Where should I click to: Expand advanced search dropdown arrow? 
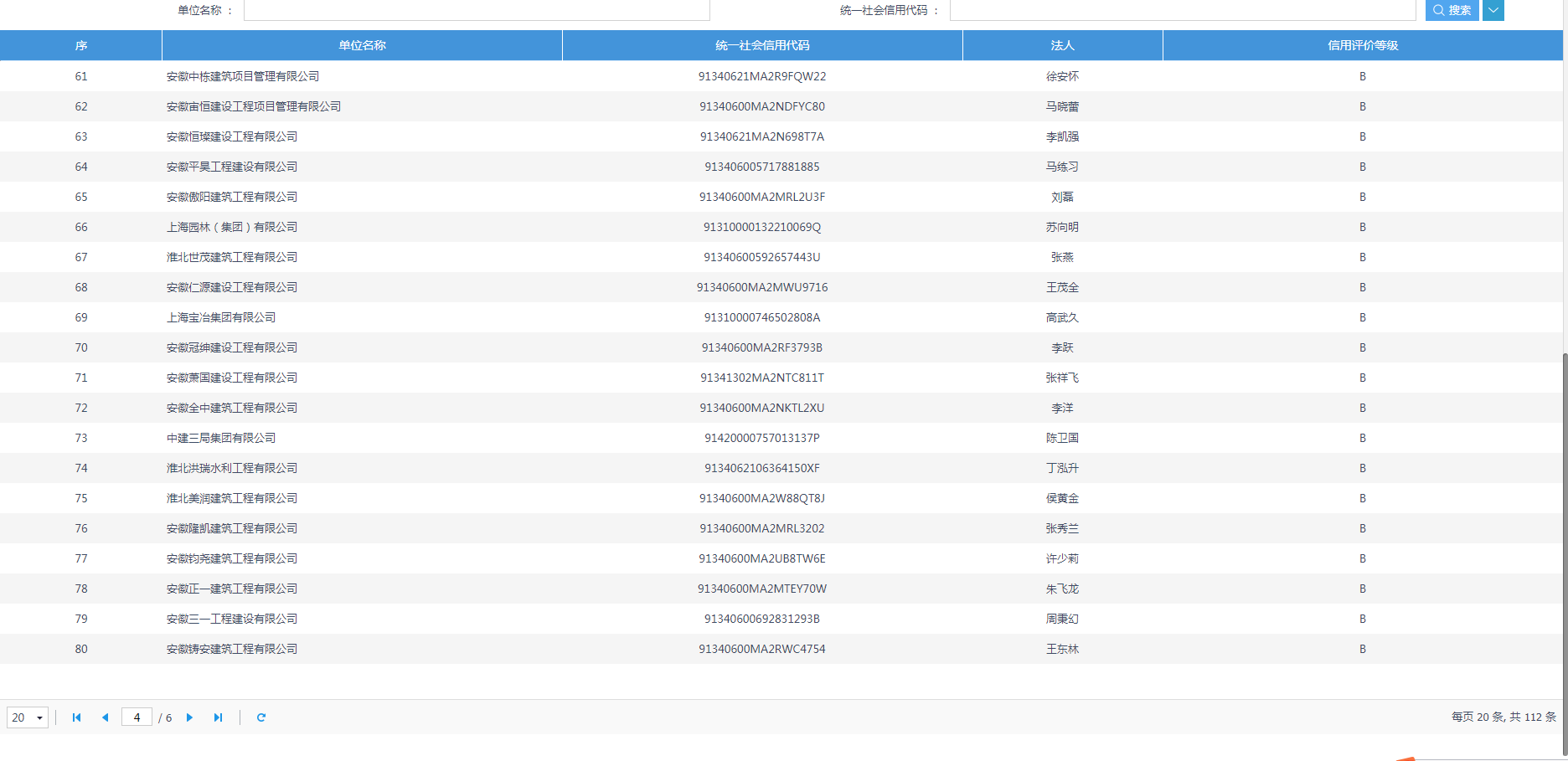(1493, 10)
